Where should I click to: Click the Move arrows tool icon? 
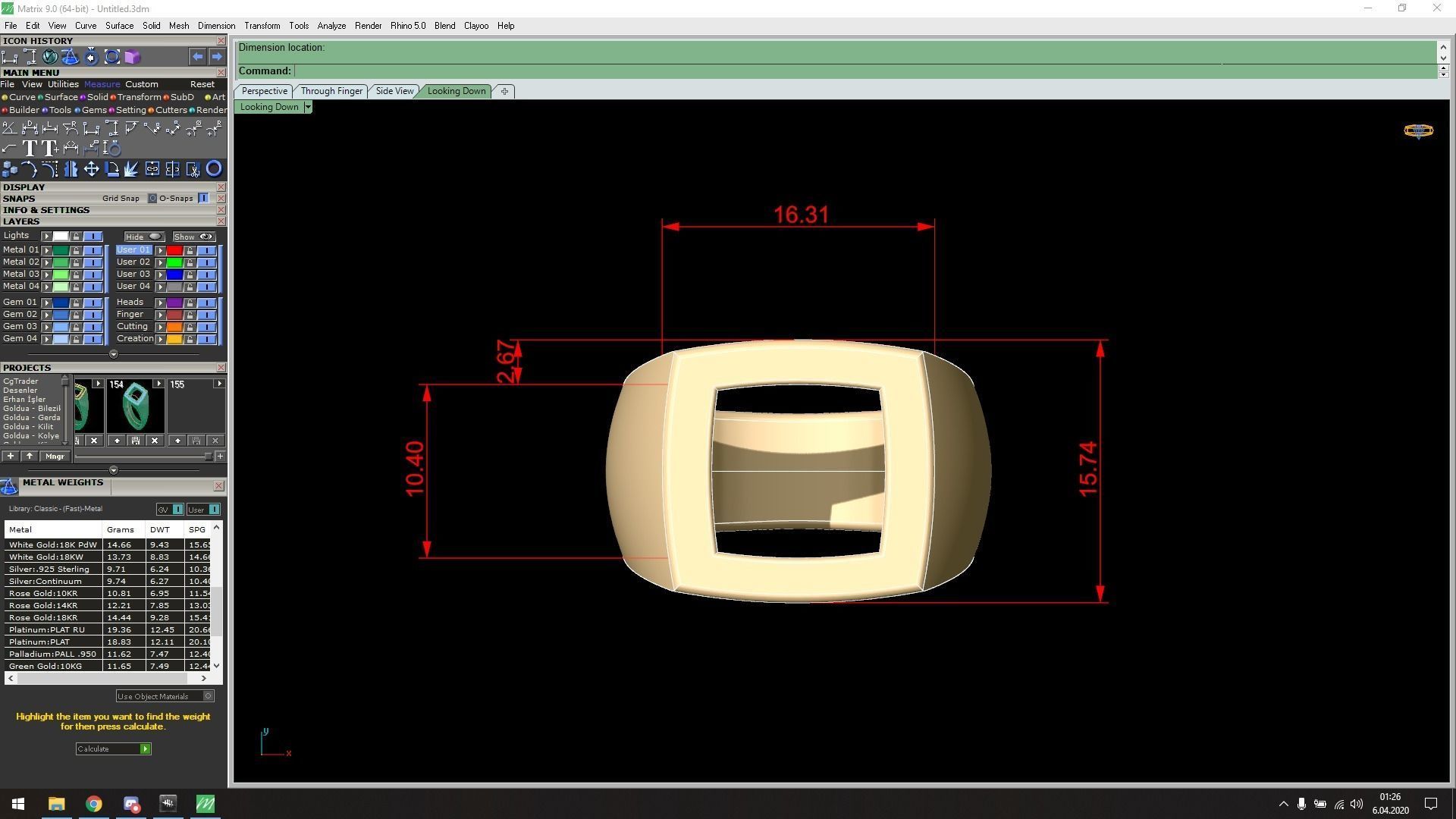point(92,168)
